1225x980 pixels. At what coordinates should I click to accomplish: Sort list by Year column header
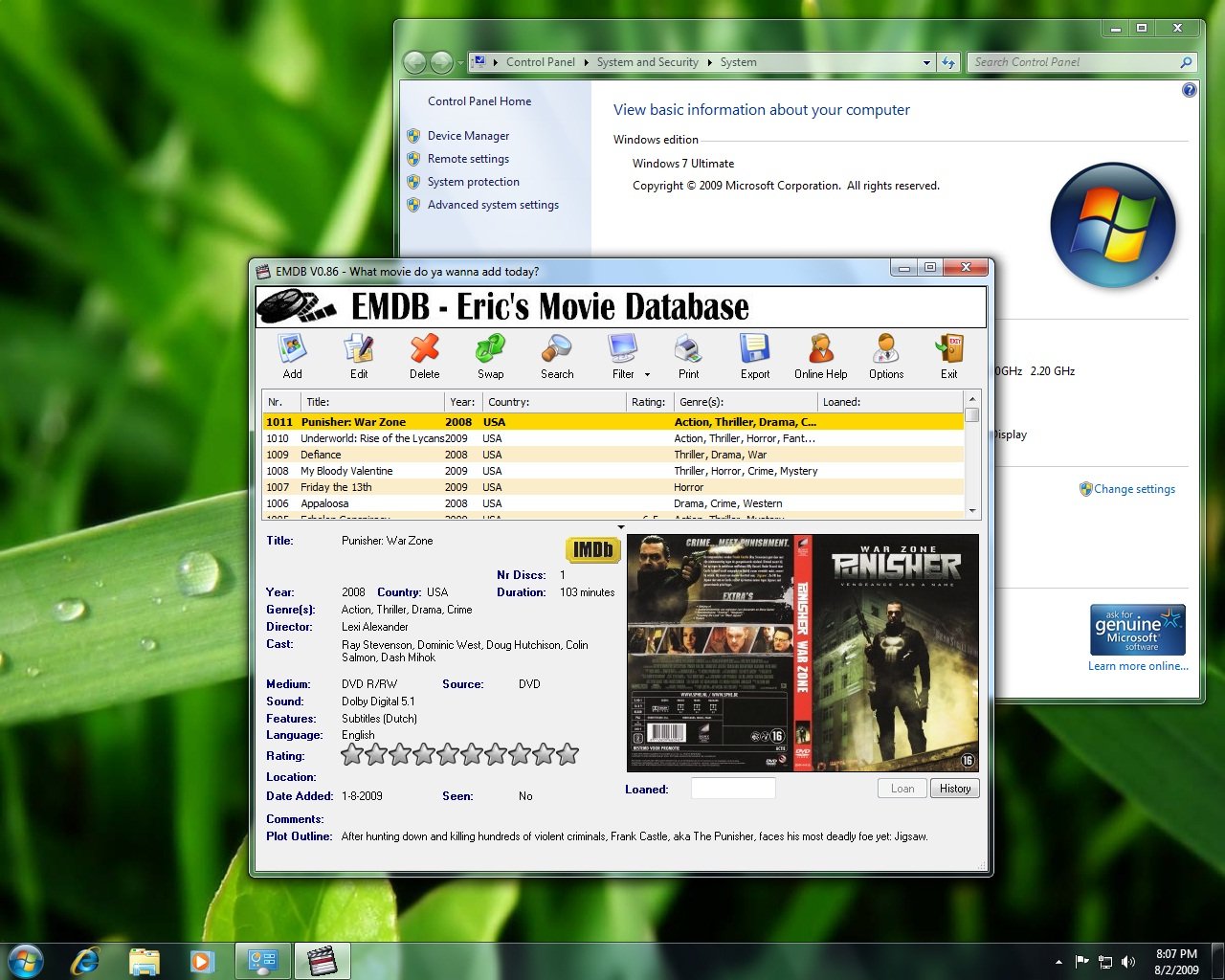click(462, 402)
